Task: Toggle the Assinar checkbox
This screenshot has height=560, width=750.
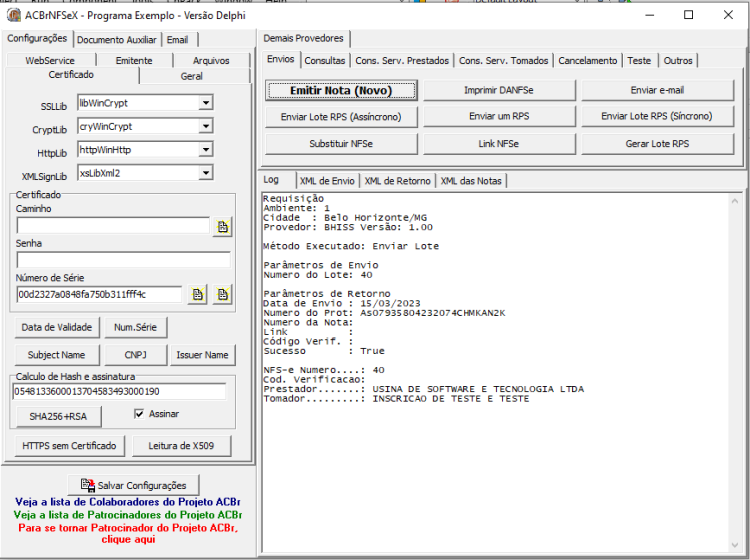Action: click(x=139, y=414)
